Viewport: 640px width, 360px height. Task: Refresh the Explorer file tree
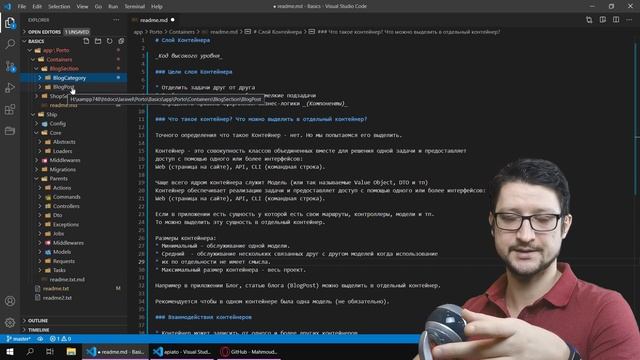click(109, 41)
